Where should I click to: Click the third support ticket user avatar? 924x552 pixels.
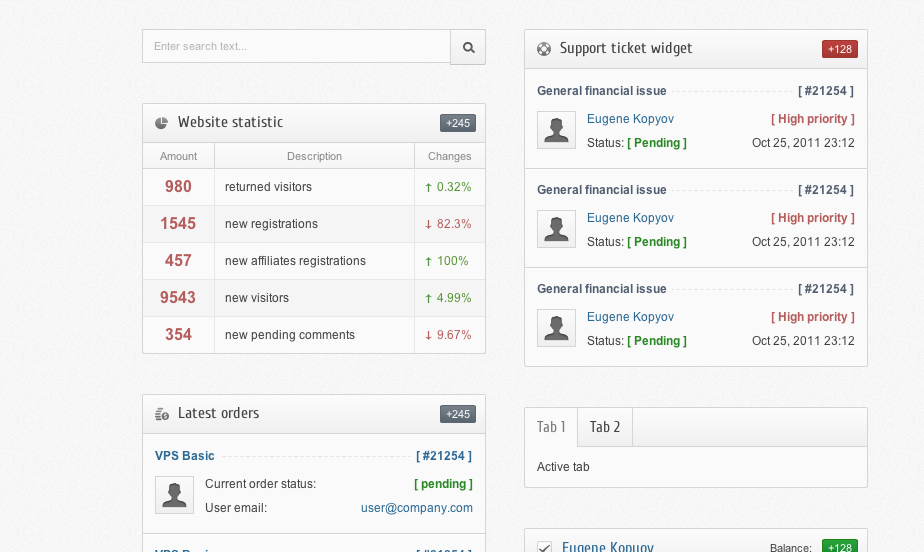point(556,328)
